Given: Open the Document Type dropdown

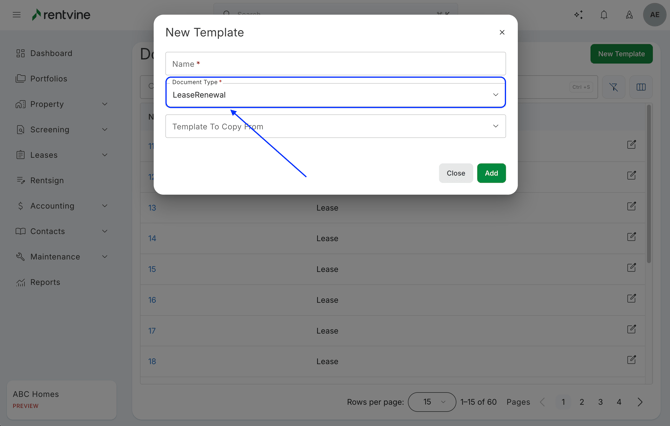Looking at the screenshot, I should [x=335, y=94].
